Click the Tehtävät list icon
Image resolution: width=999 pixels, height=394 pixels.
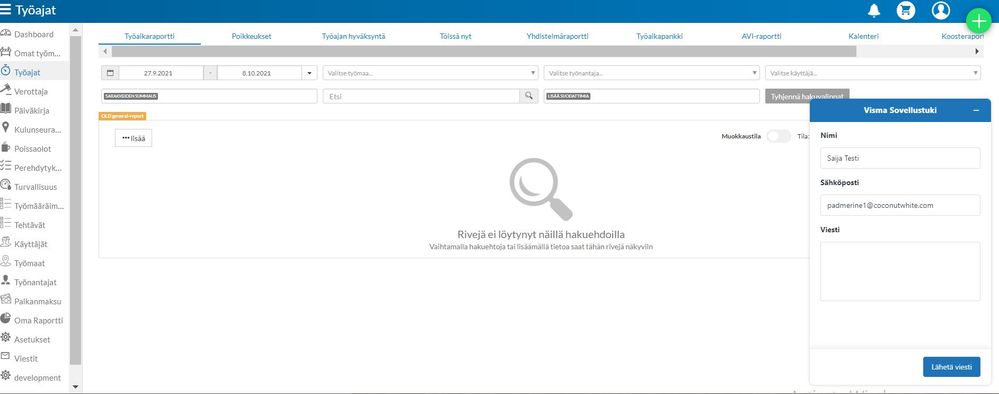[x=6, y=224]
